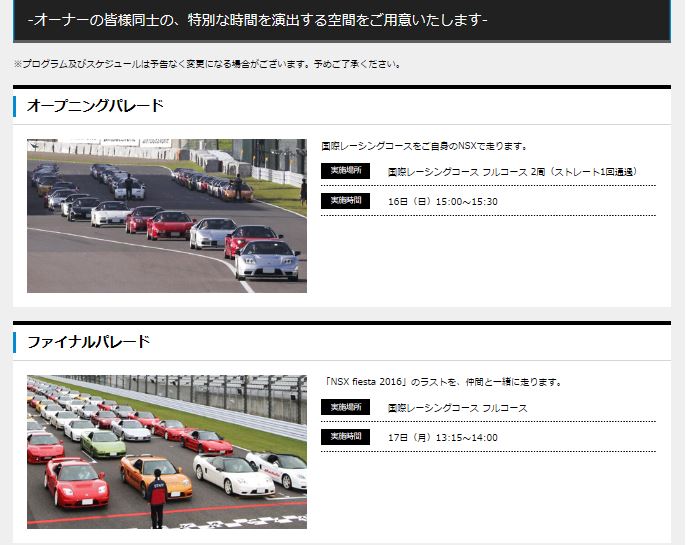Select the 実施時間 label under Opening Parade
The height and width of the screenshot is (545, 686).
point(345,201)
